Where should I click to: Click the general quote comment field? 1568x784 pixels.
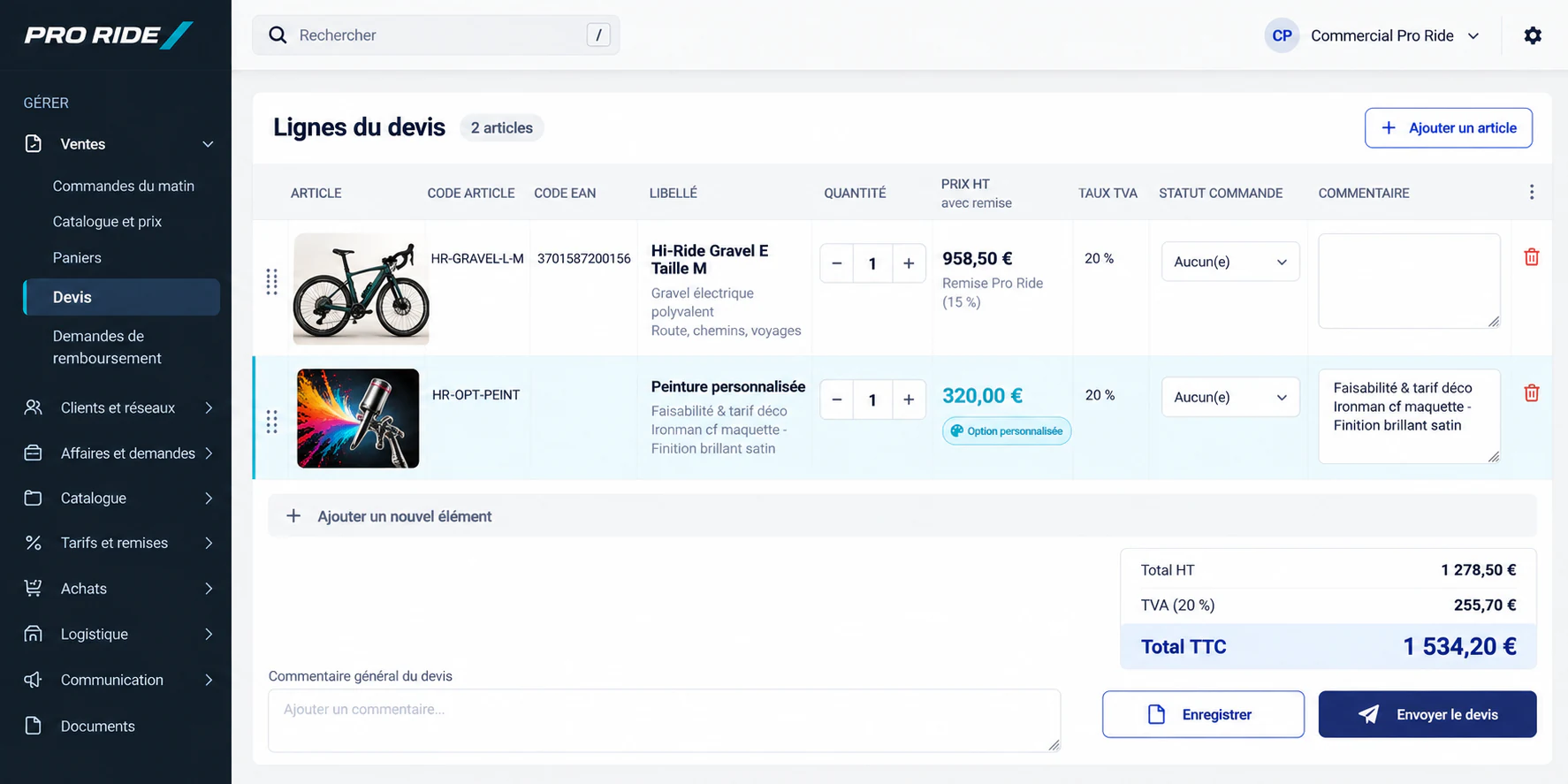(664, 720)
